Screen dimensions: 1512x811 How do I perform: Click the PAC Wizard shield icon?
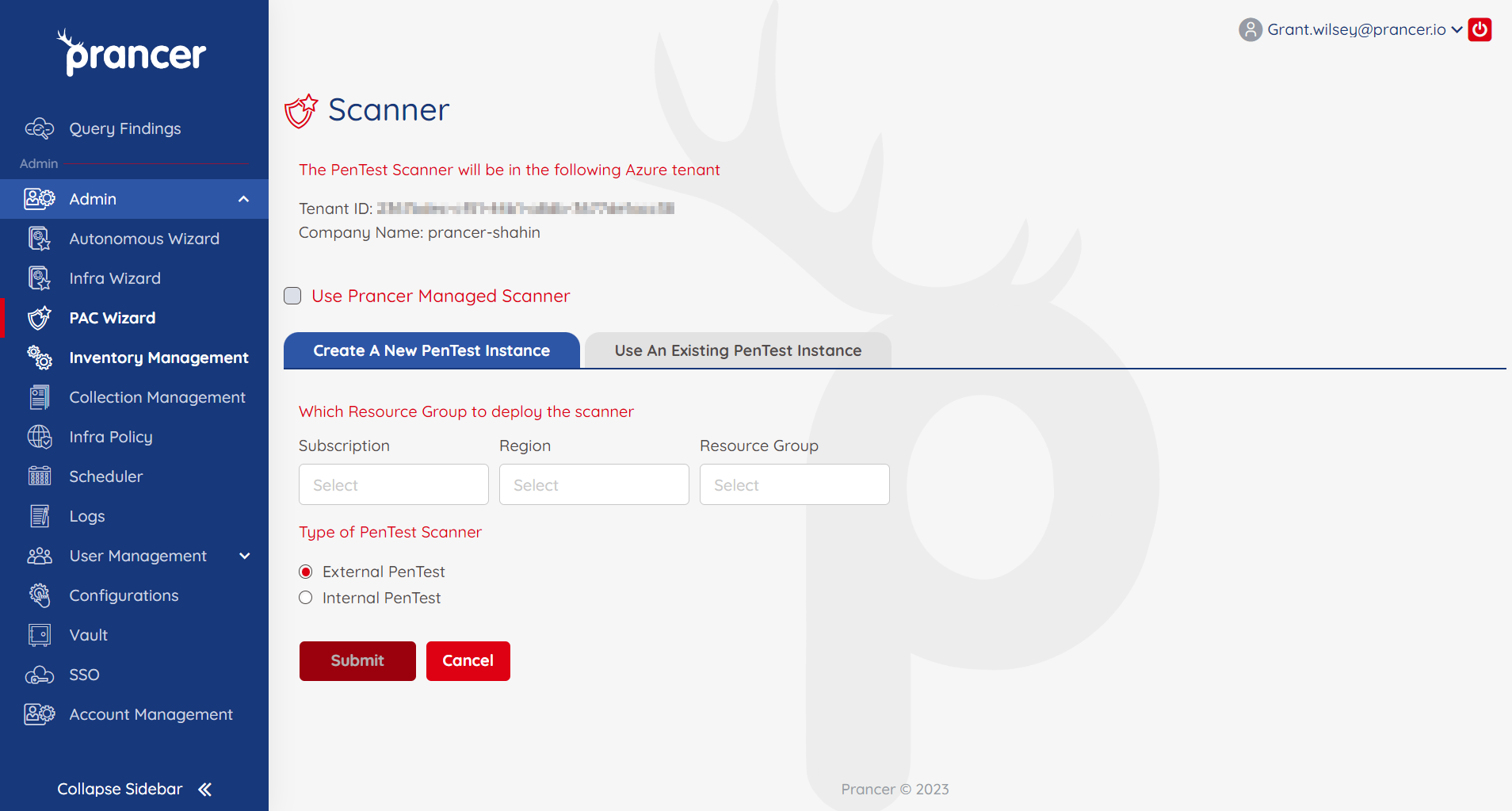click(40, 318)
